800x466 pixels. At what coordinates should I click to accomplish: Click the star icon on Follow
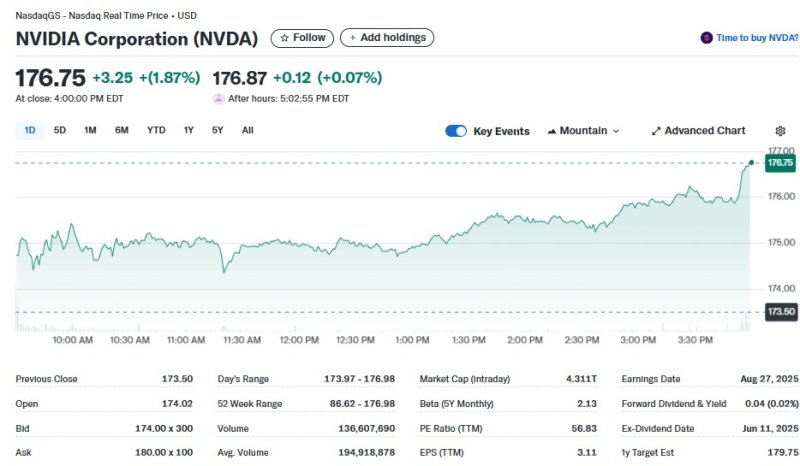click(285, 38)
